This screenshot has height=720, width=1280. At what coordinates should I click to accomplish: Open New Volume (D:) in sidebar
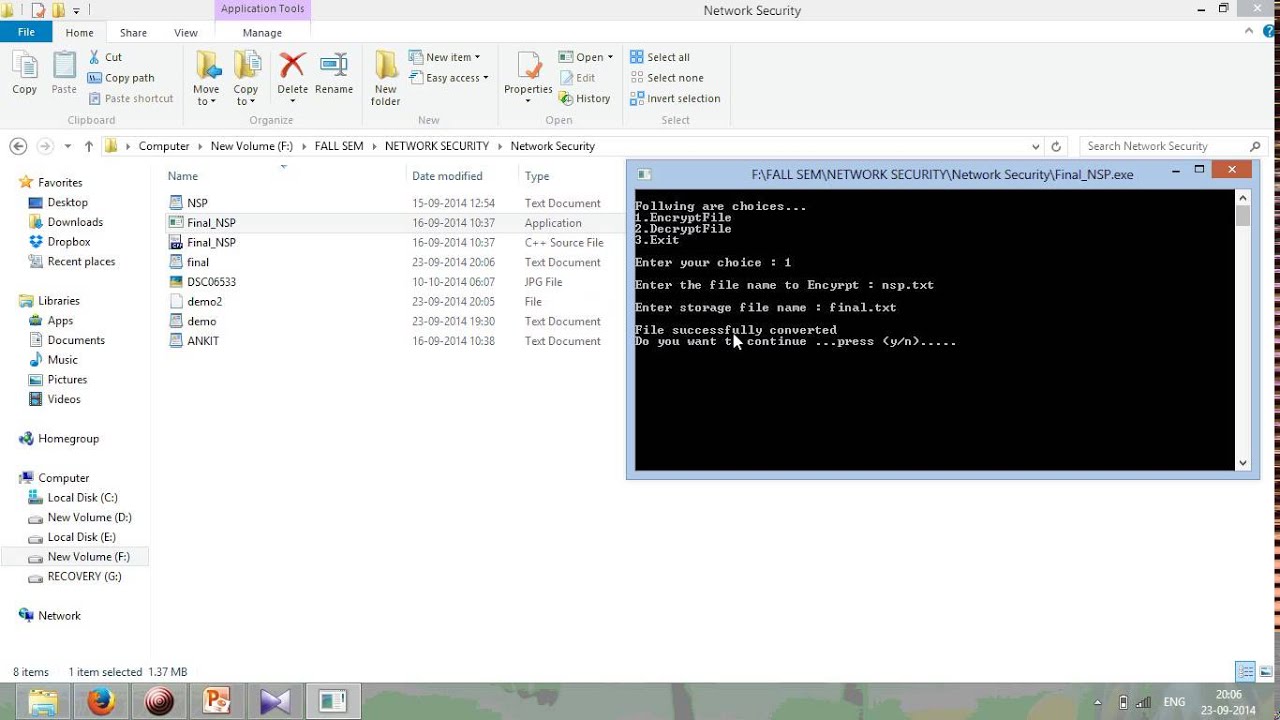[x=89, y=517]
